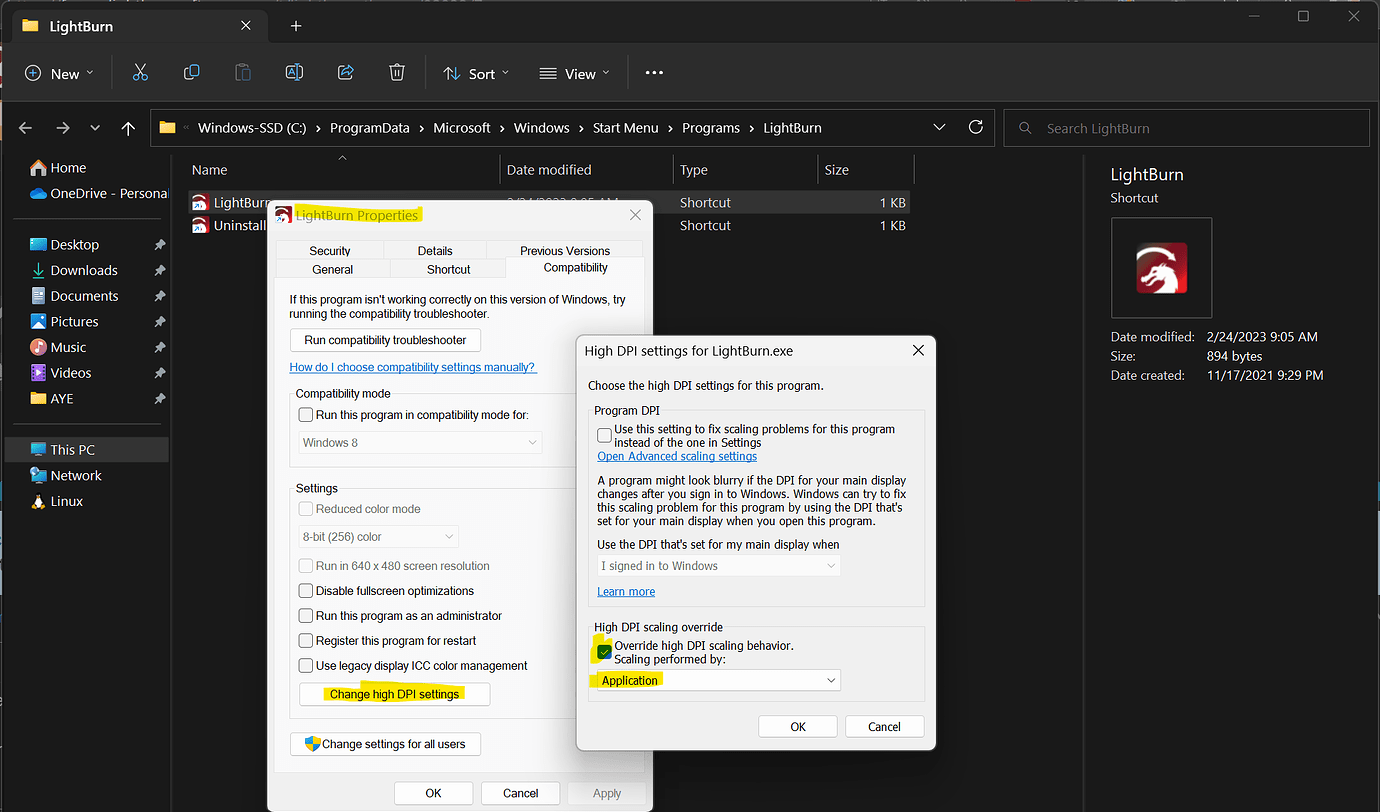Screen dimensions: 1380x812
Task: Switch to the Previous Versions tab
Action: click(565, 251)
